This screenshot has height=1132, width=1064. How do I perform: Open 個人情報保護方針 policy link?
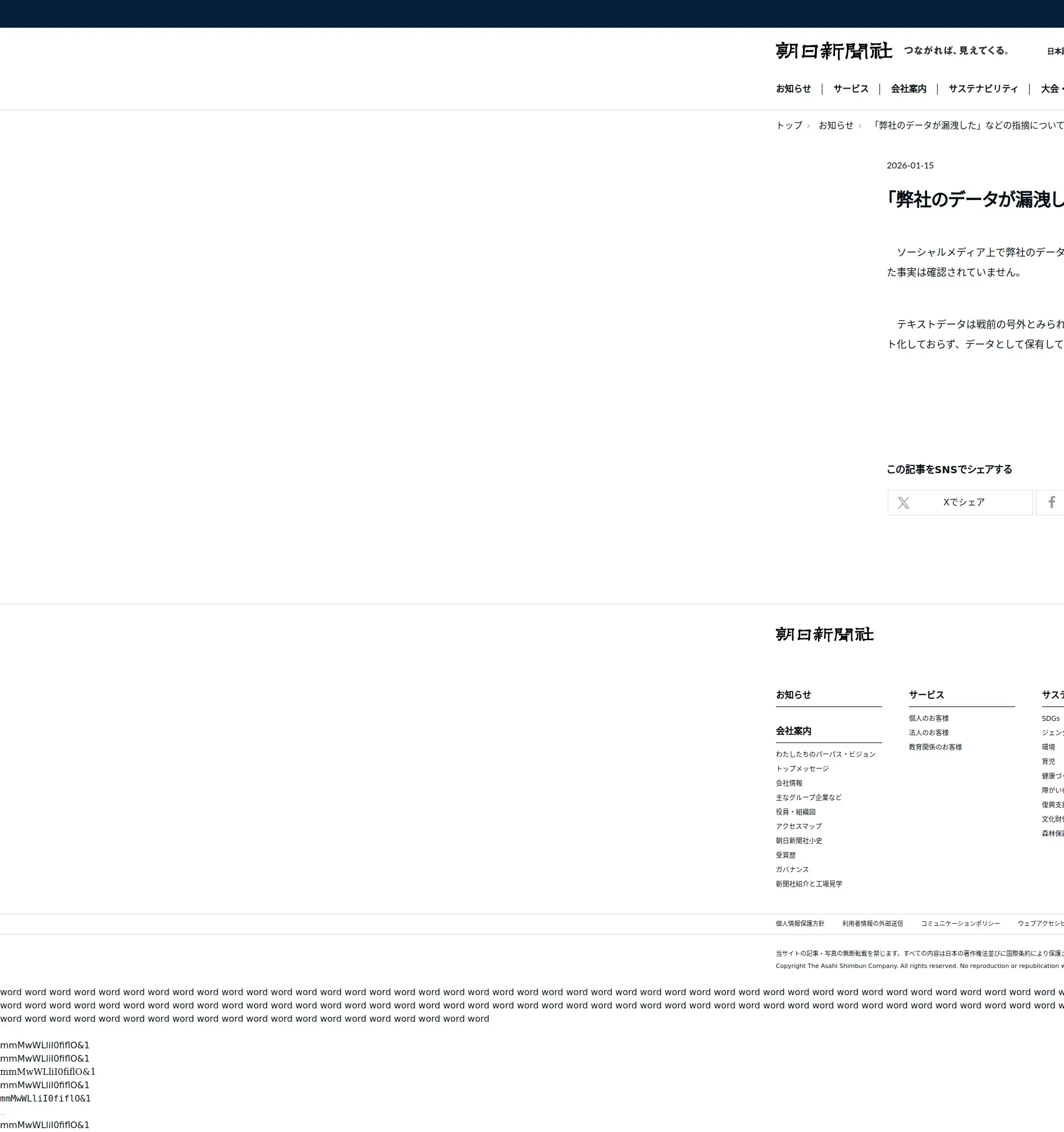point(800,924)
